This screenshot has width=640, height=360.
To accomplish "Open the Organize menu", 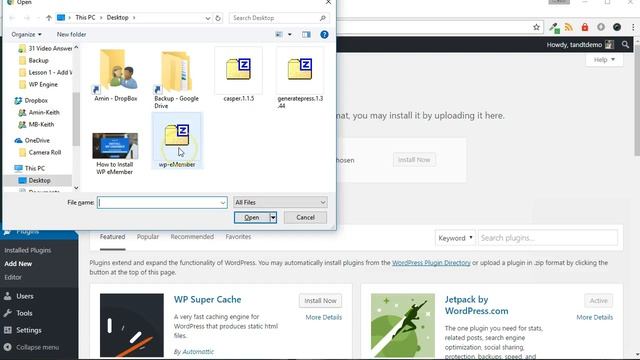I will pos(26,35).
